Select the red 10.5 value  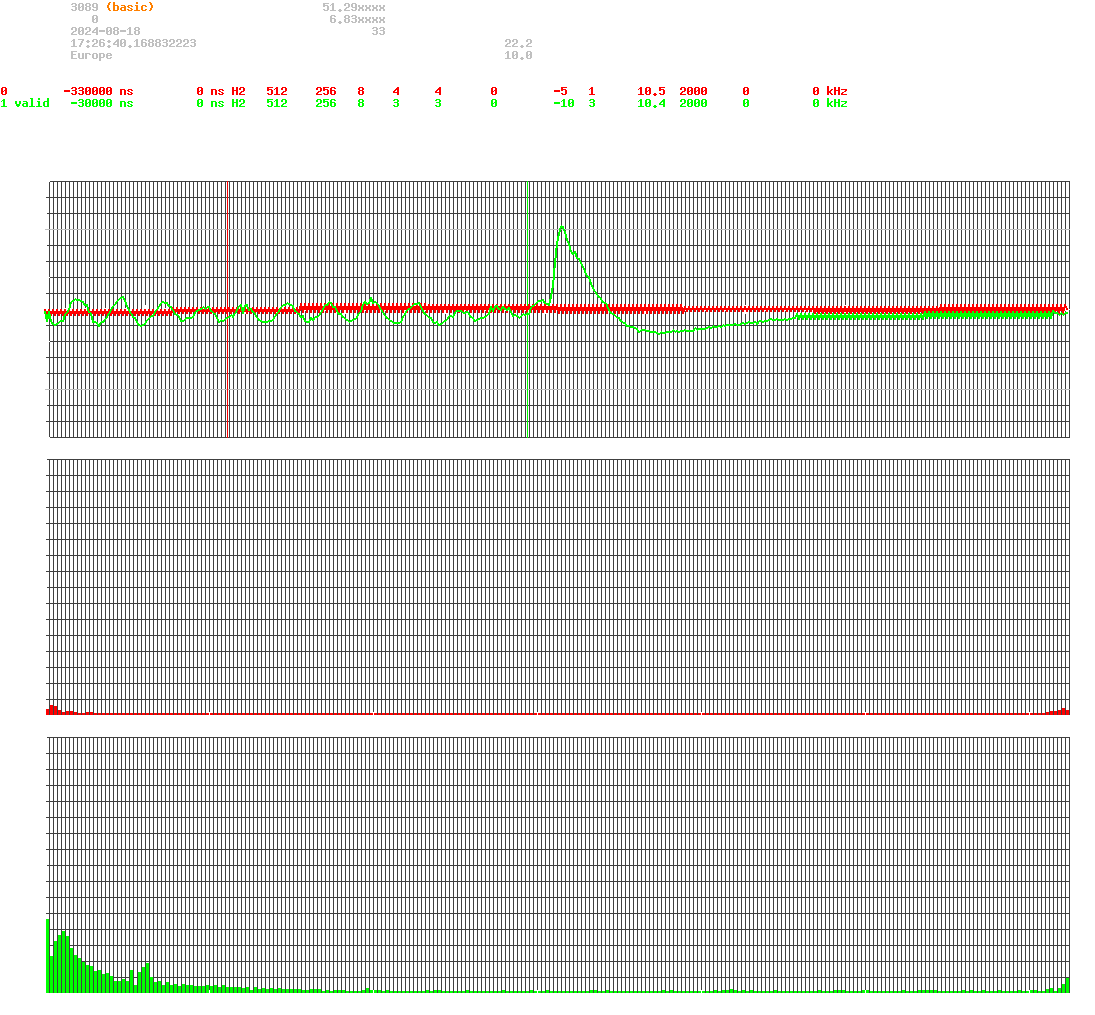coord(652,92)
